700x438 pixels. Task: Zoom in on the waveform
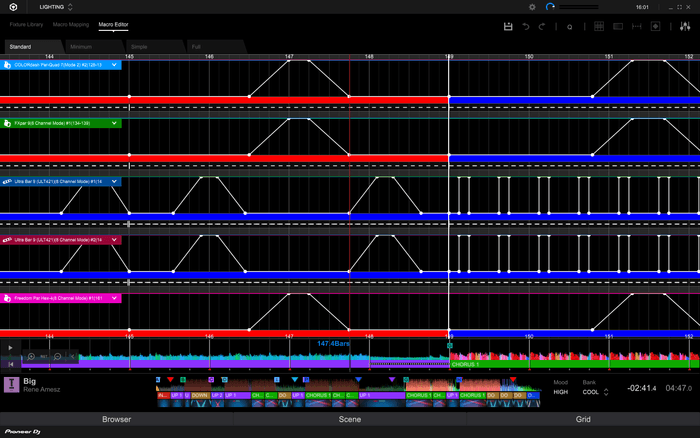click(x=31, y=356)
